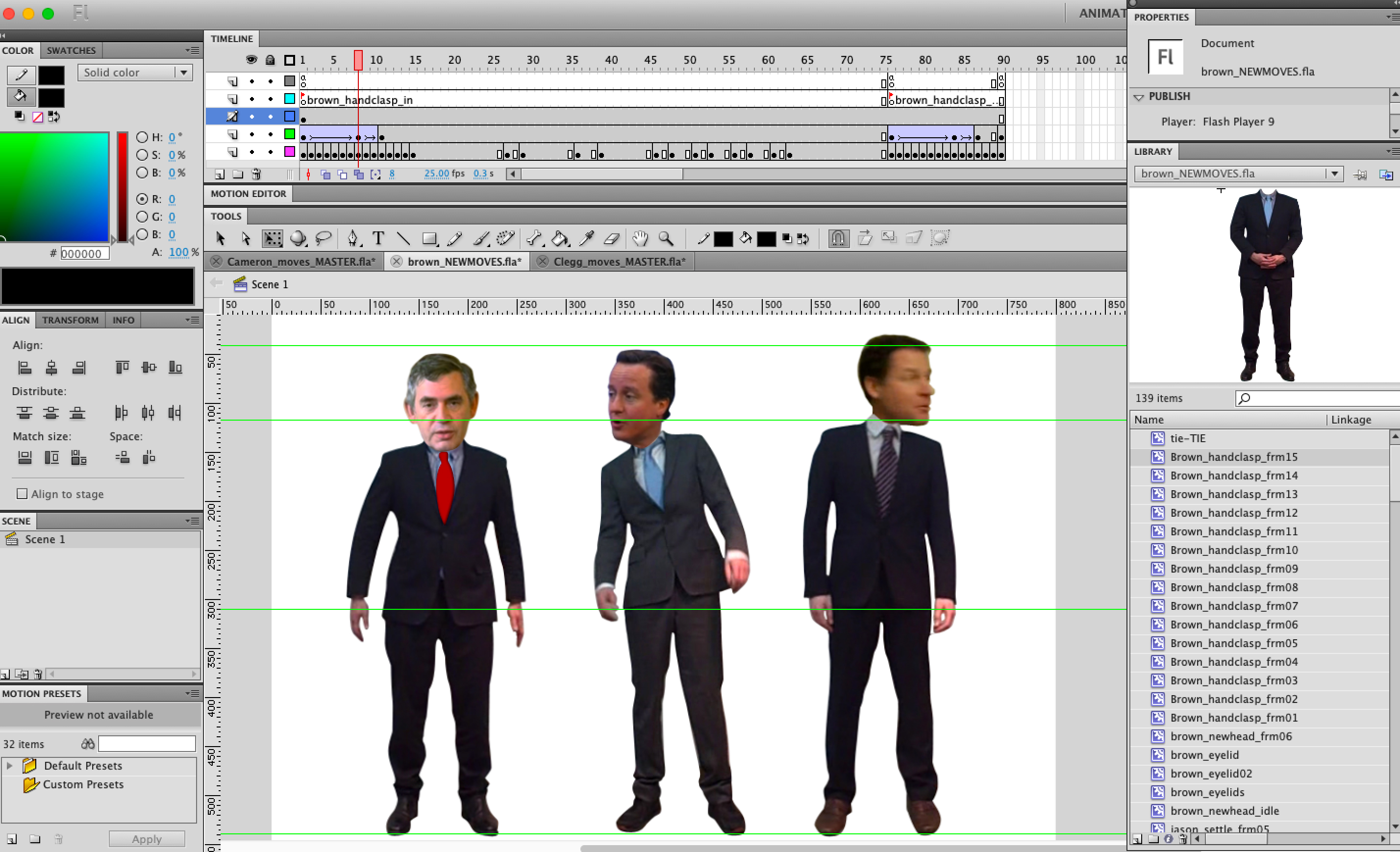The height and width of the screenshot is (852, 1400).
Task: Click the Zoom magnifier tool
Action: [666, 238]
